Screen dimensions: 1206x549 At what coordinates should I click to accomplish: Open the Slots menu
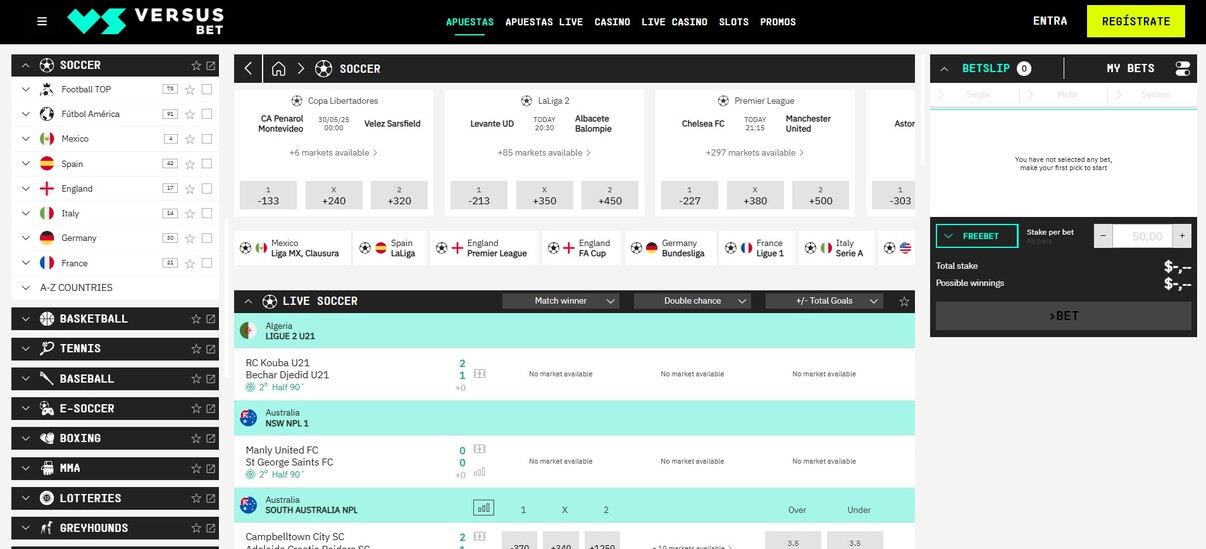coord(734,22)
